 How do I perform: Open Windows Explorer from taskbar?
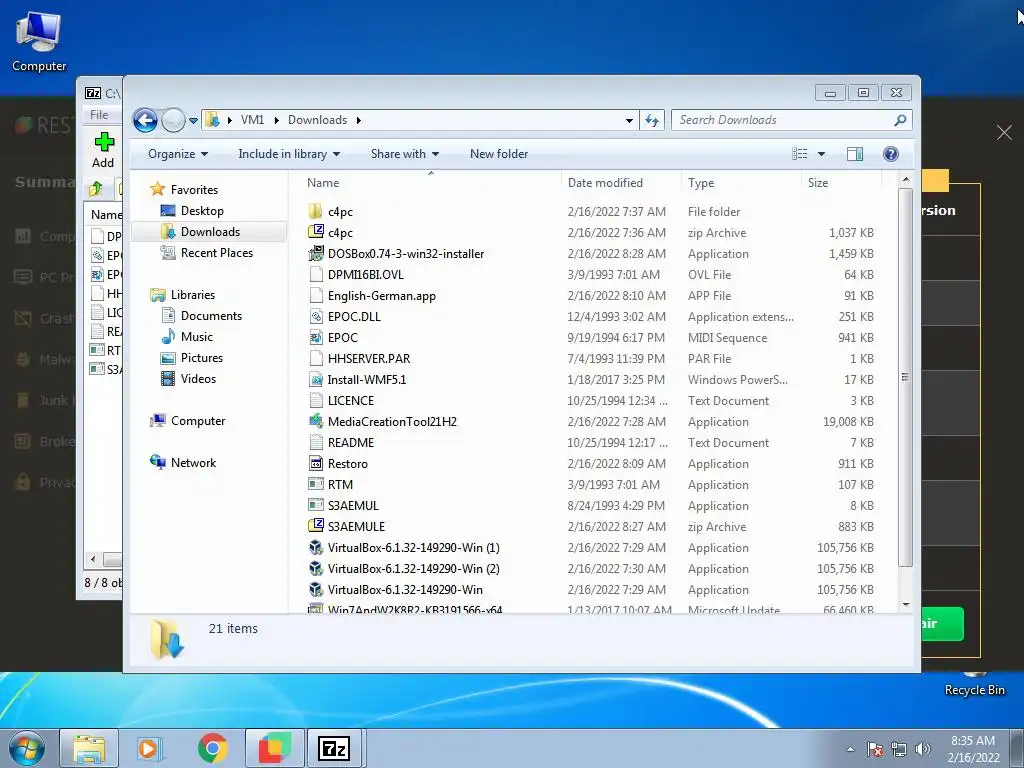coord(89,748)
